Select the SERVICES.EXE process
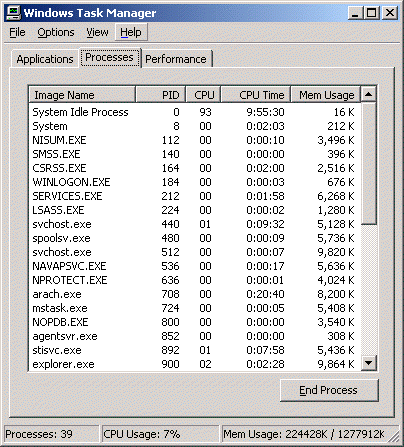Screen dimensions: 404x447 coord(195,196)
